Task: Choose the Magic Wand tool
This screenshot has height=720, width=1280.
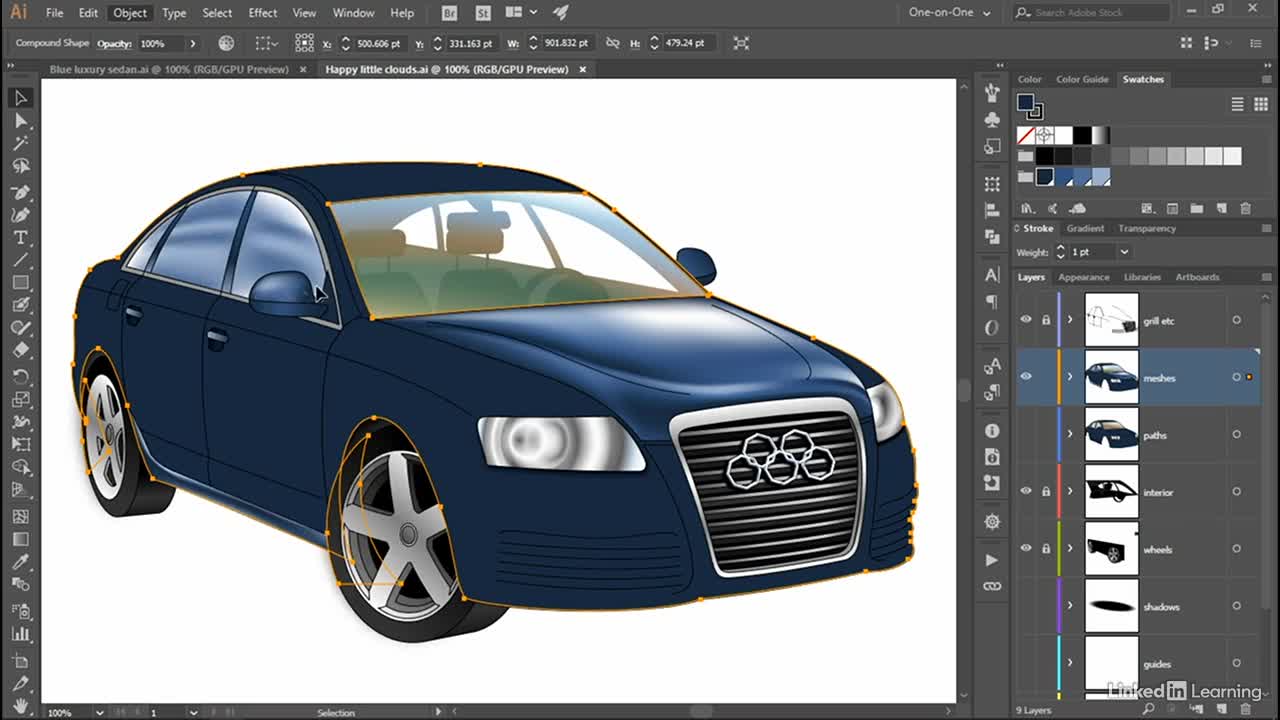Action: 20,144
